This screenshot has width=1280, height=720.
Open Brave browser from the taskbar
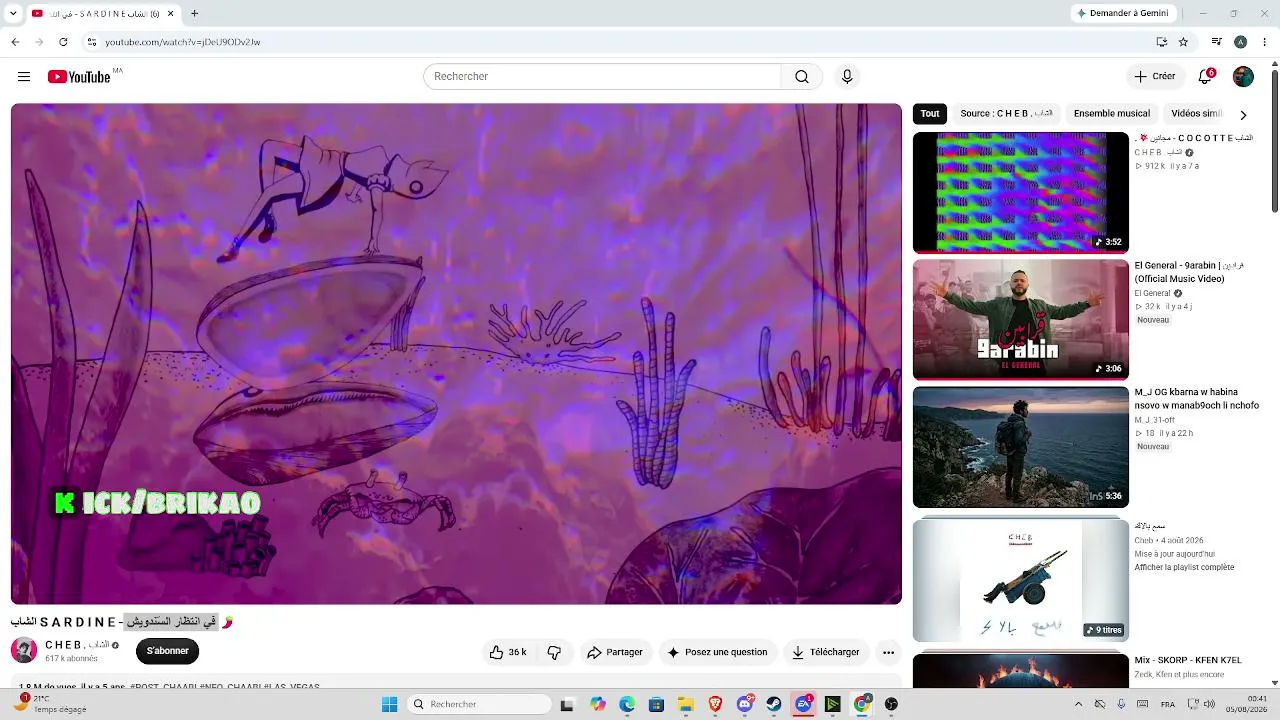[x=715, y=704]
